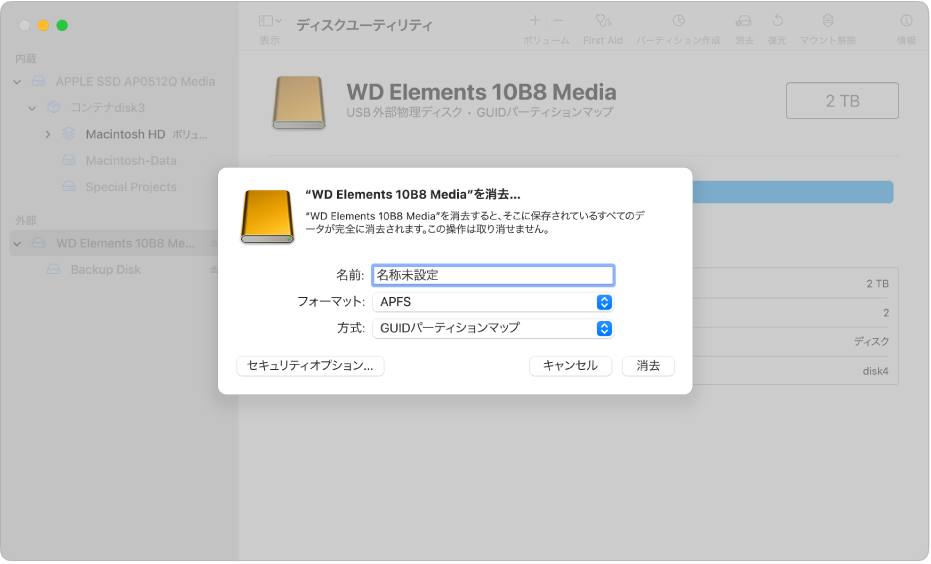Collapse APPLE SSD AP0512Q Media chevron
The width and height of the screenshot is (931, 564).
tap(17, 82)
